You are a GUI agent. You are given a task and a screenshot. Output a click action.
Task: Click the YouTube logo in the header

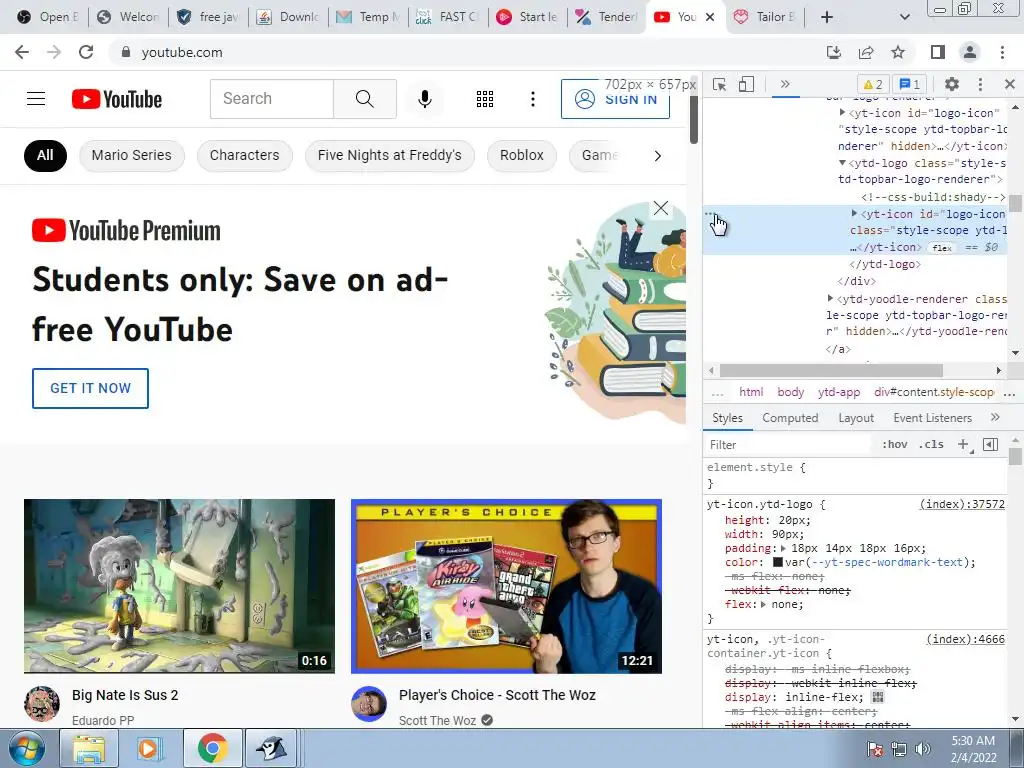click(117, 99)
